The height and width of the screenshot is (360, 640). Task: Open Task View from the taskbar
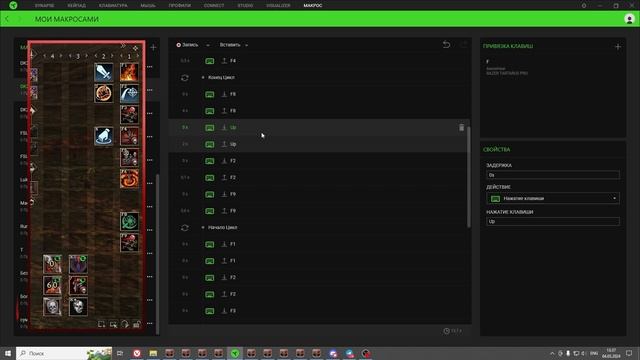click(x=120, y=353)
